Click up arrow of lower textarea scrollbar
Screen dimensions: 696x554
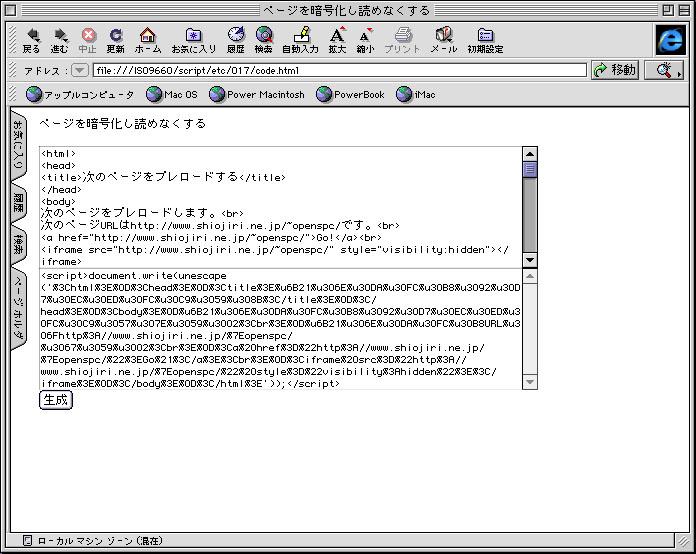[x=530, y=276]
